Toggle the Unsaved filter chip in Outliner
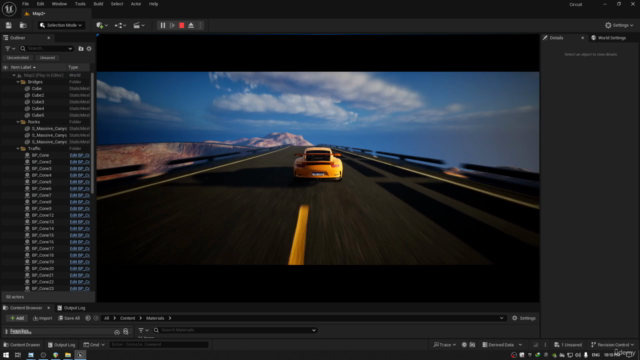 pos(47,58)
